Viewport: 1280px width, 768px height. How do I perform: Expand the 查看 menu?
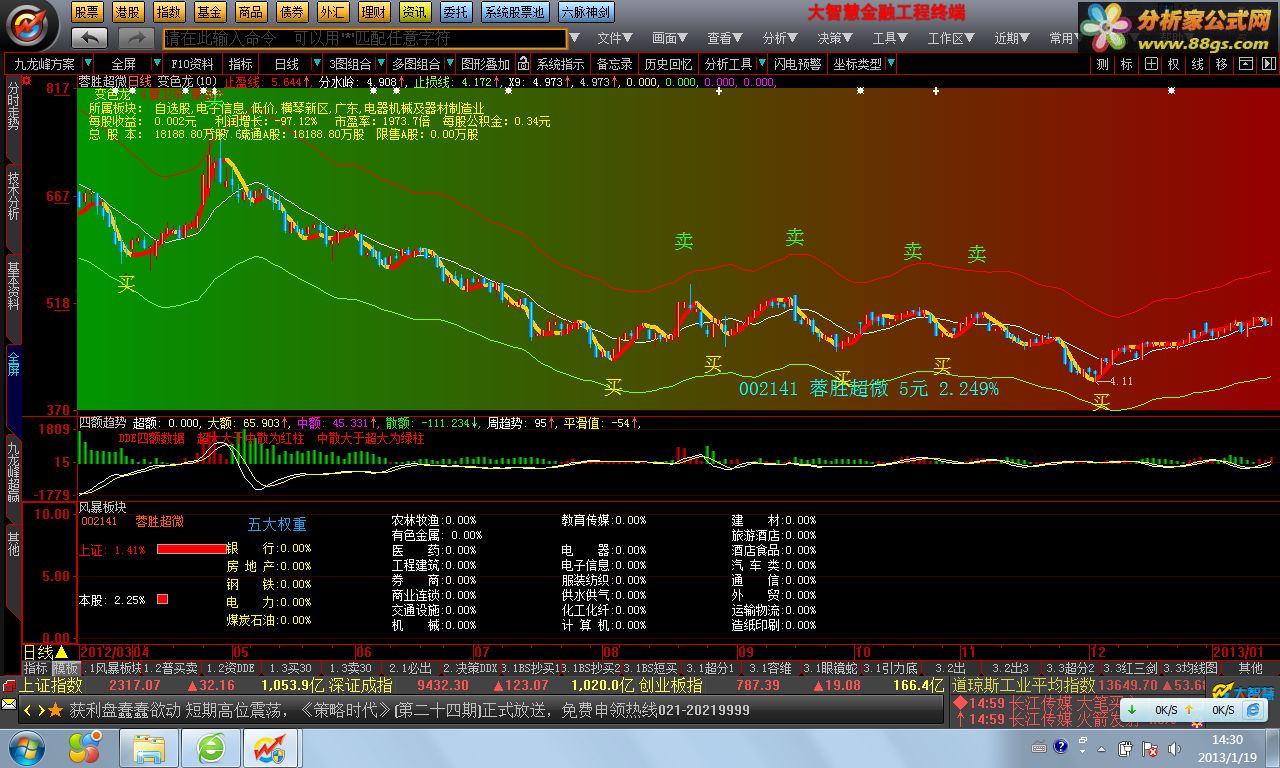point(725,38)
